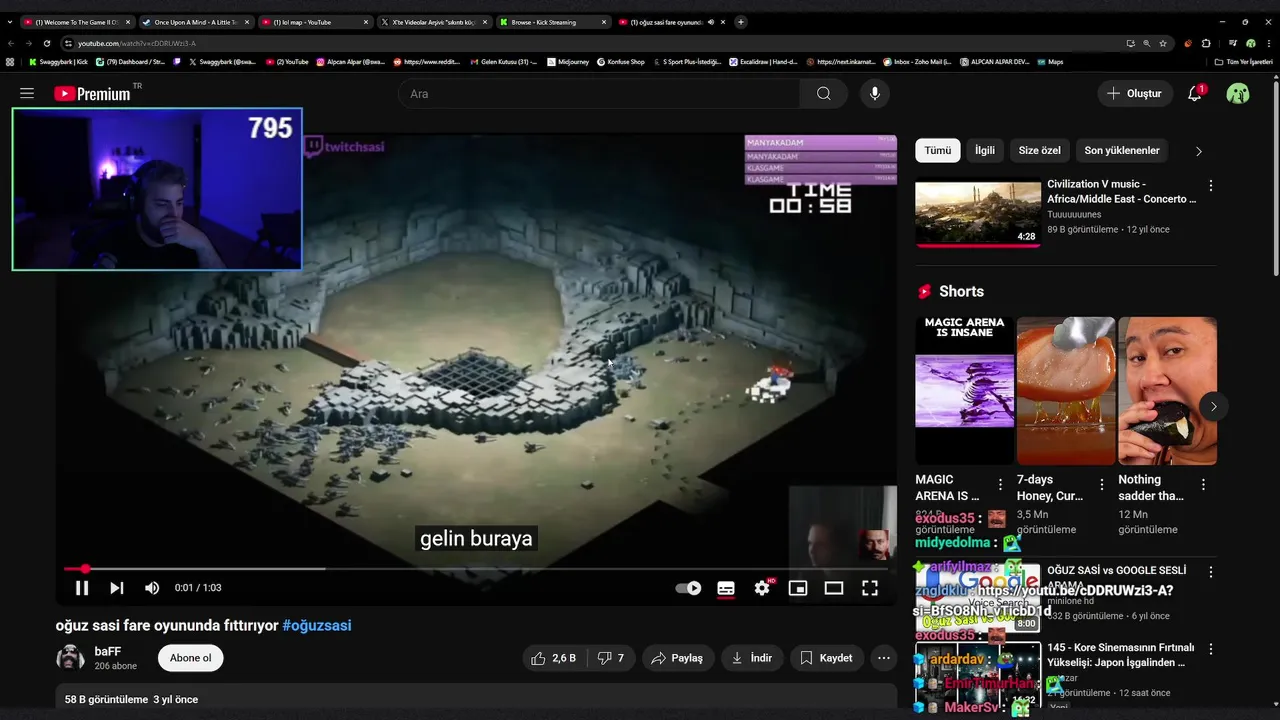Dislike the video
The height and width of the screenshot is (720, 1280).
click(x=611, y=658)
